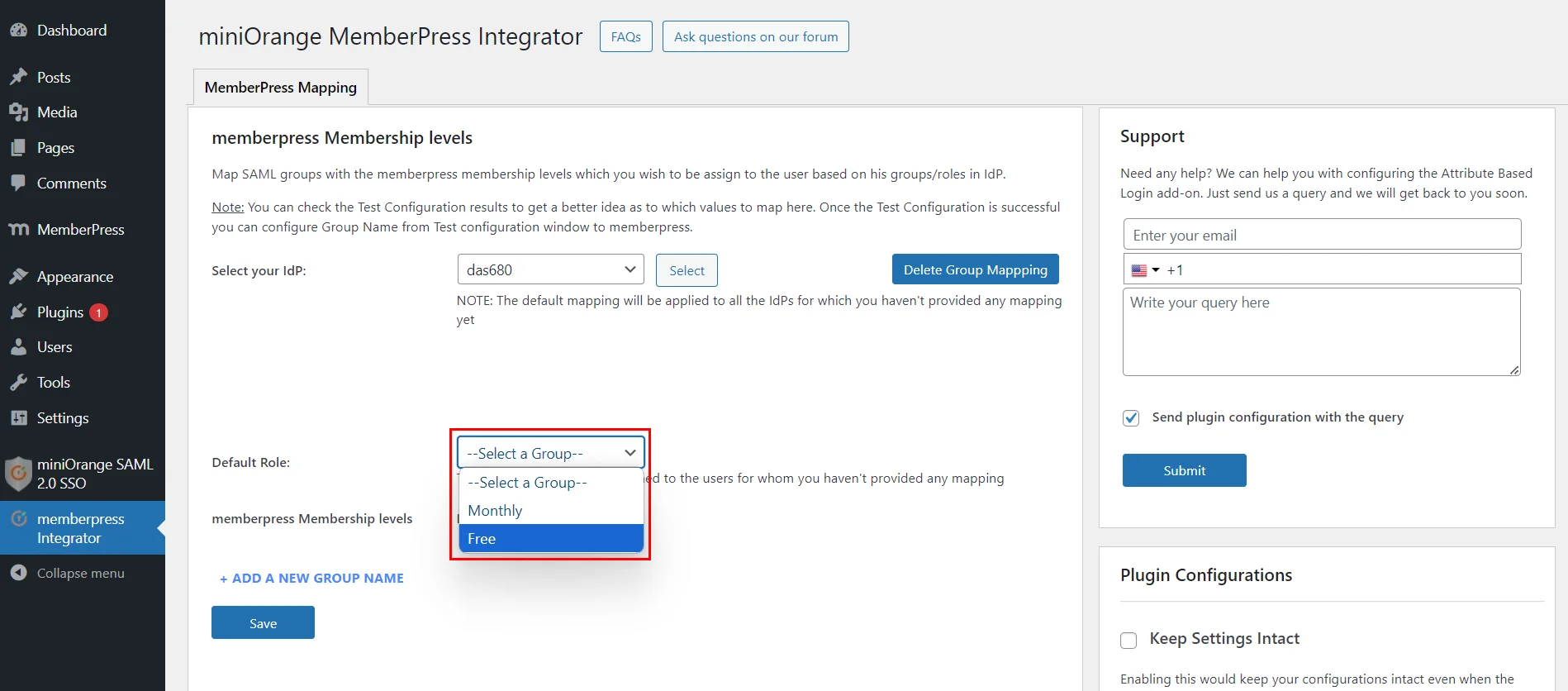Click the Save button
This screenshot has width=1568, height=691.
263,623
